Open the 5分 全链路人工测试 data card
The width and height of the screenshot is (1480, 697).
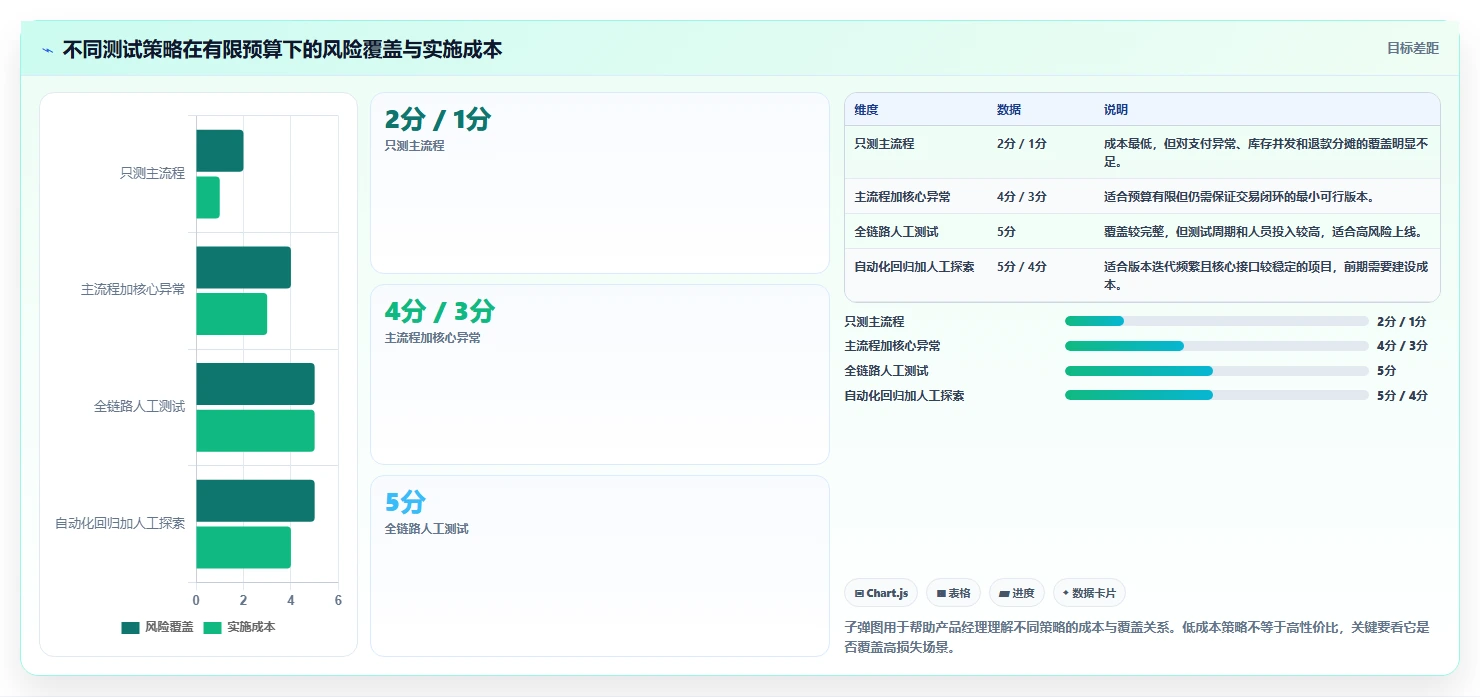pos(600,566)
